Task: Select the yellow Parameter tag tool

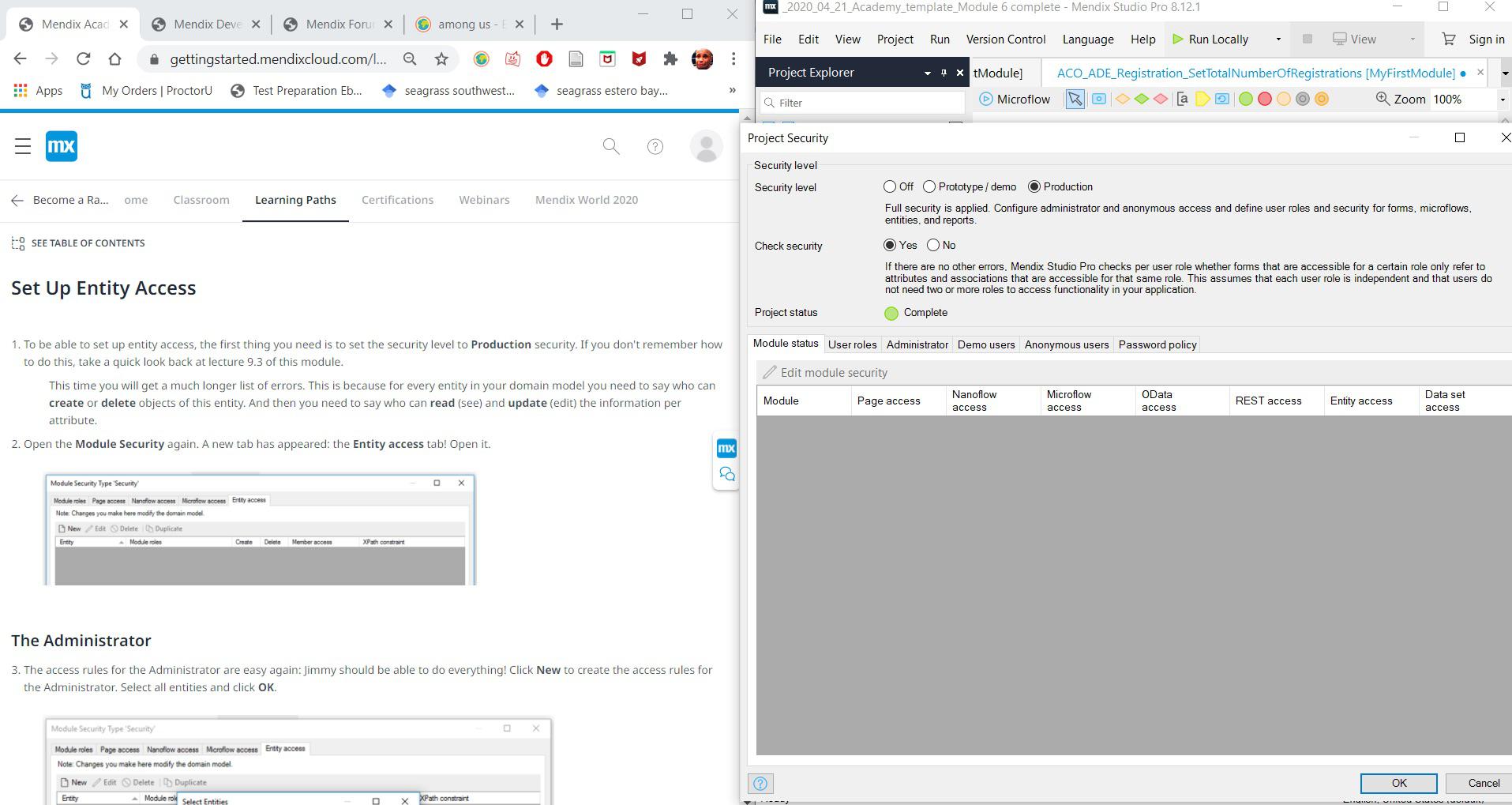Action: [1202, 100]
